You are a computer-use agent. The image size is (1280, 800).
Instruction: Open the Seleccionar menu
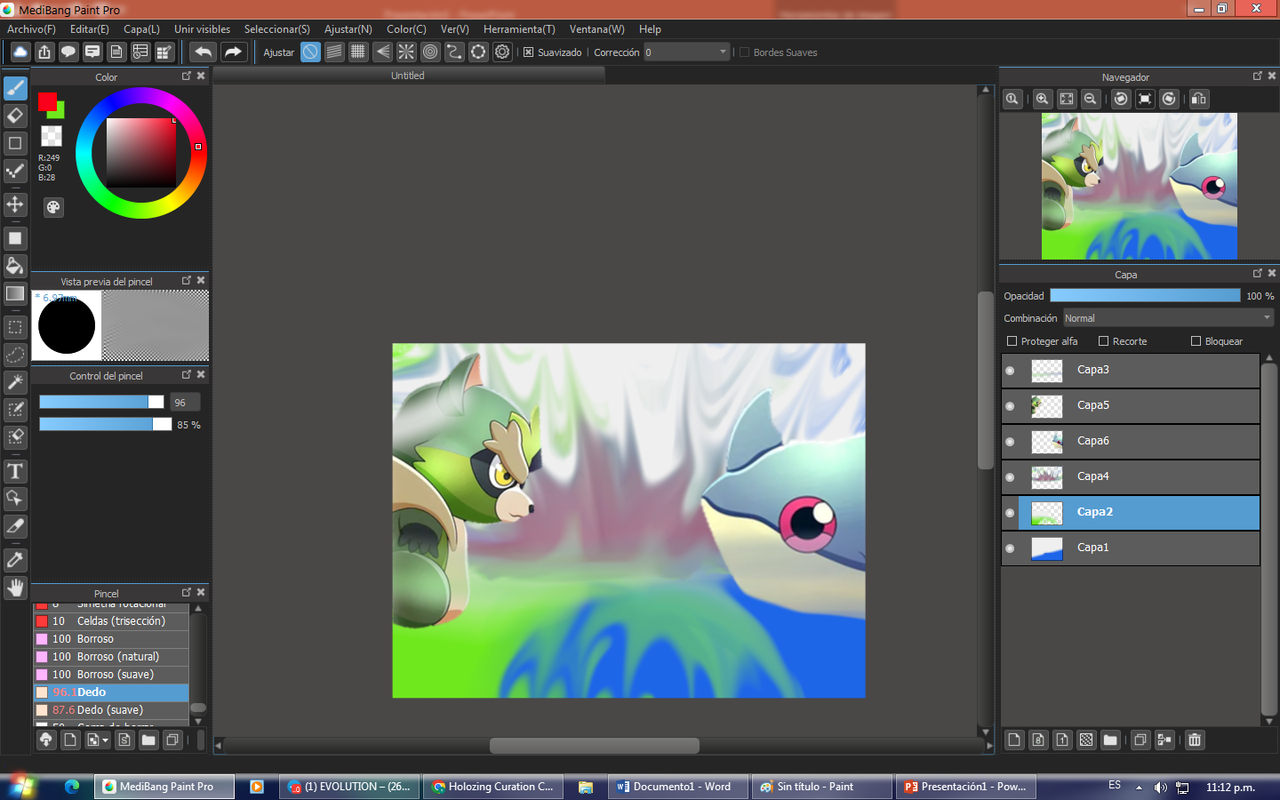click(277, 29)
